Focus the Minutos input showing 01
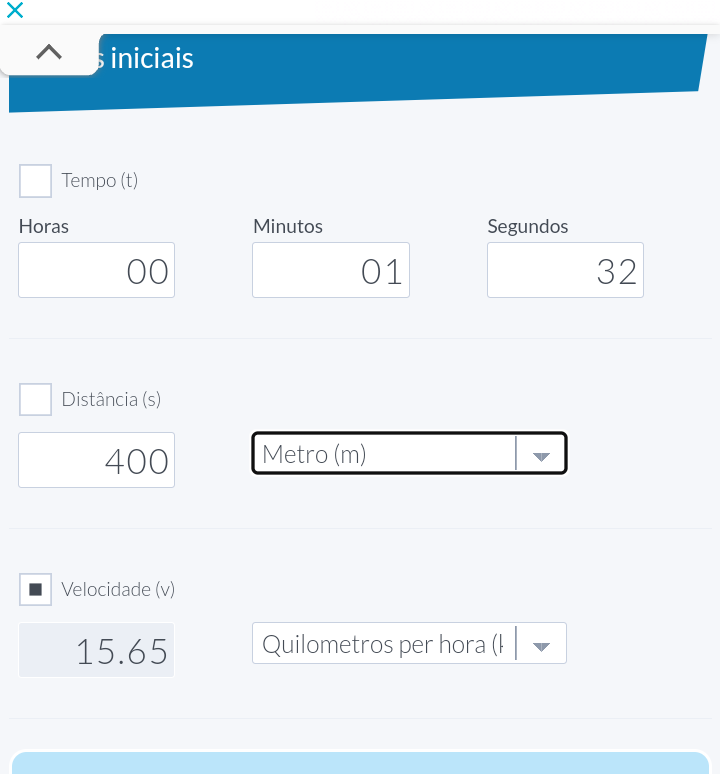 [330, 270]
